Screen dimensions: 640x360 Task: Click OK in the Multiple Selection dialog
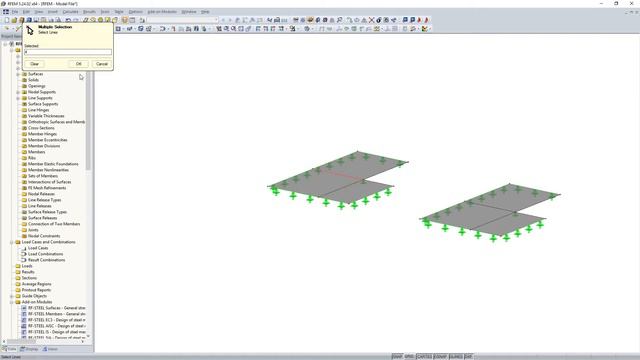(79, 64)
